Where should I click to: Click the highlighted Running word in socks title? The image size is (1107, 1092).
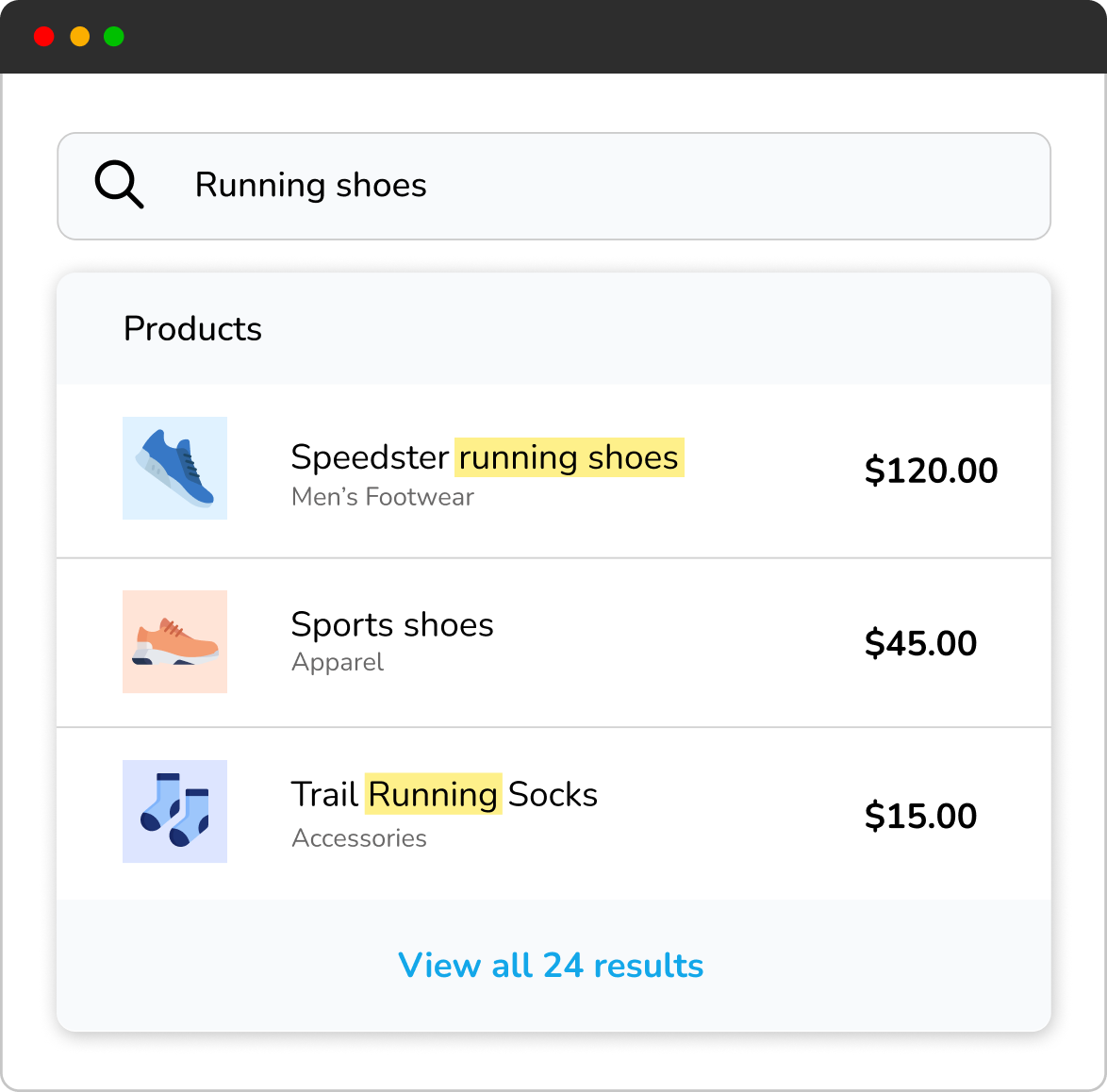[x=433, y=795]
